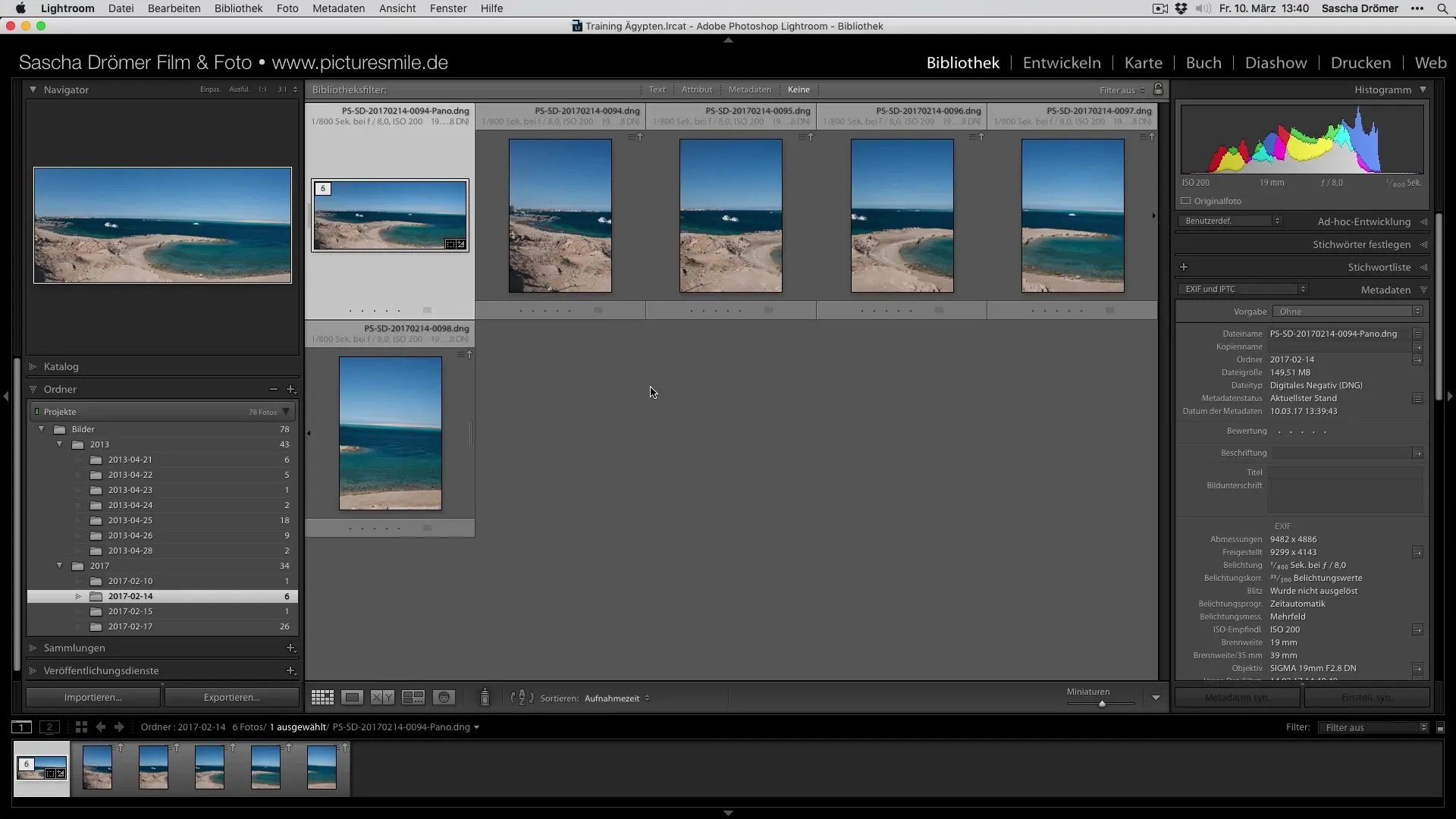The height and width of the screenshot is (819, 1456).
Task: Click the Dateiname batch rename icon
Action: tap(1417, 334)
